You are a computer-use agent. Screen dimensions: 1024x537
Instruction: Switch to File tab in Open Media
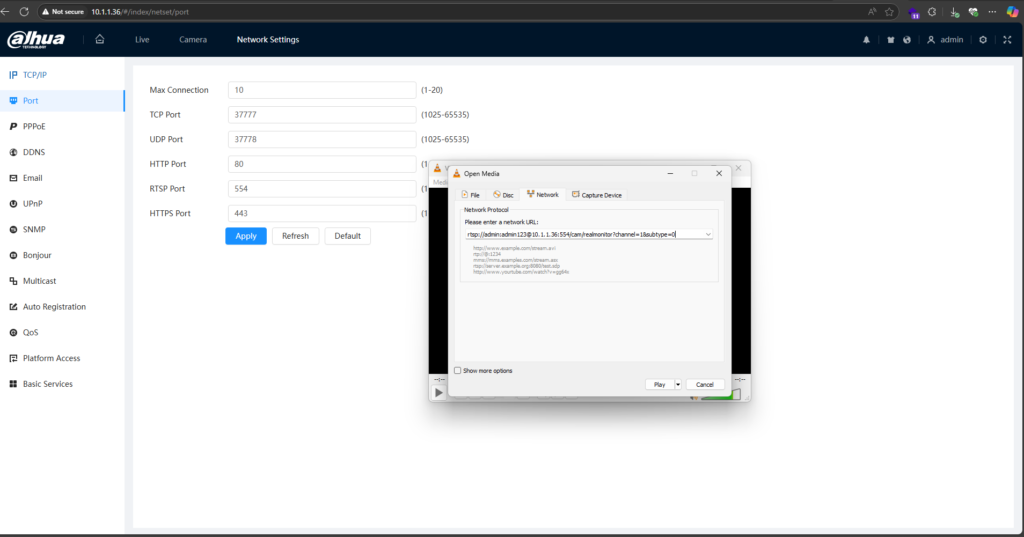[470, 195]
